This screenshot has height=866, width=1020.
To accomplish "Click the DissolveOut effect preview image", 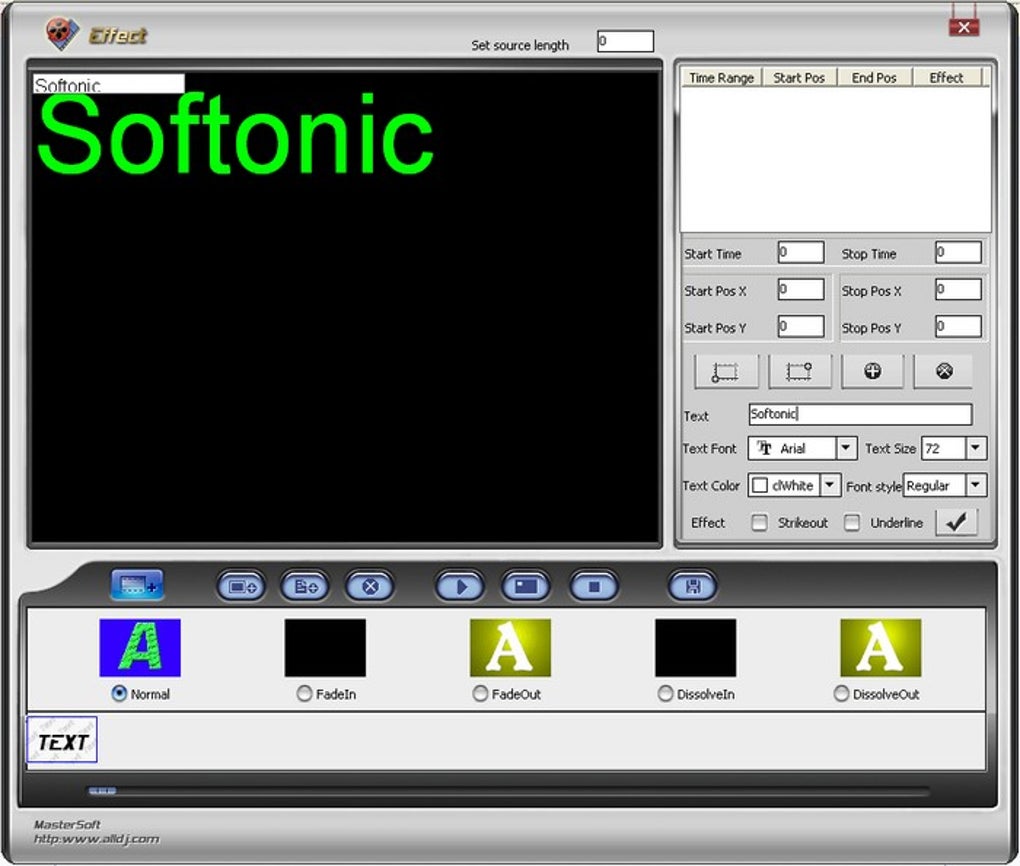I will 881,647.
